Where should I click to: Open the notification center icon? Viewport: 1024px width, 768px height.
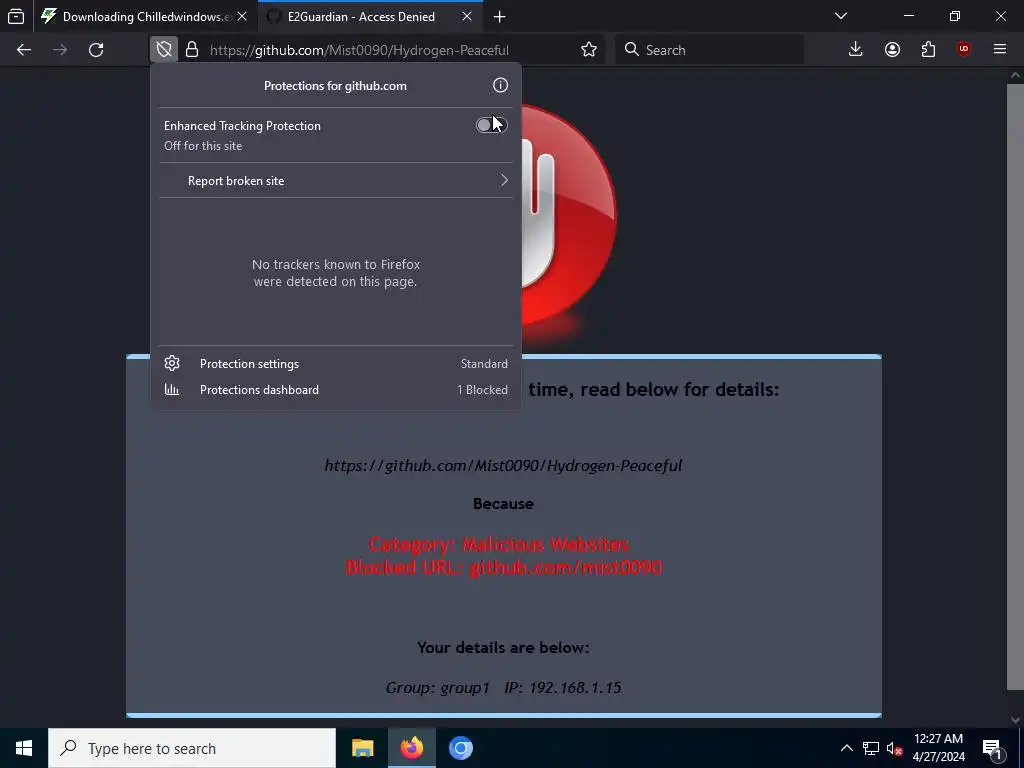coord(992,748)
